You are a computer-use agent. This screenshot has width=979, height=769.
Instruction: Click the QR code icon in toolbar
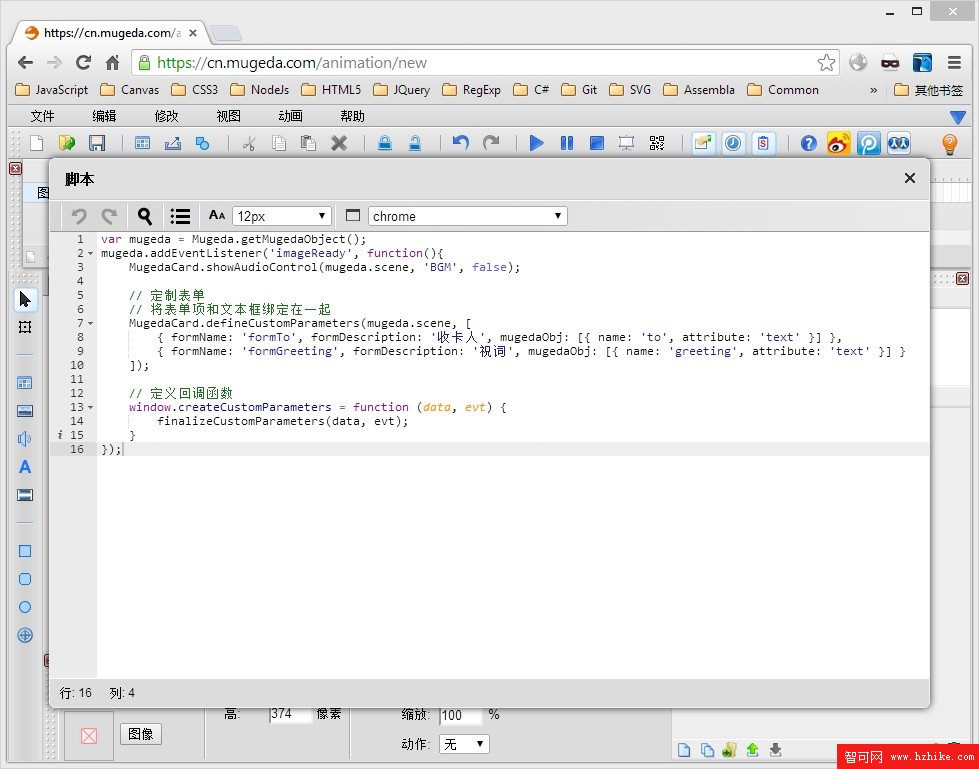click(657, 143)
